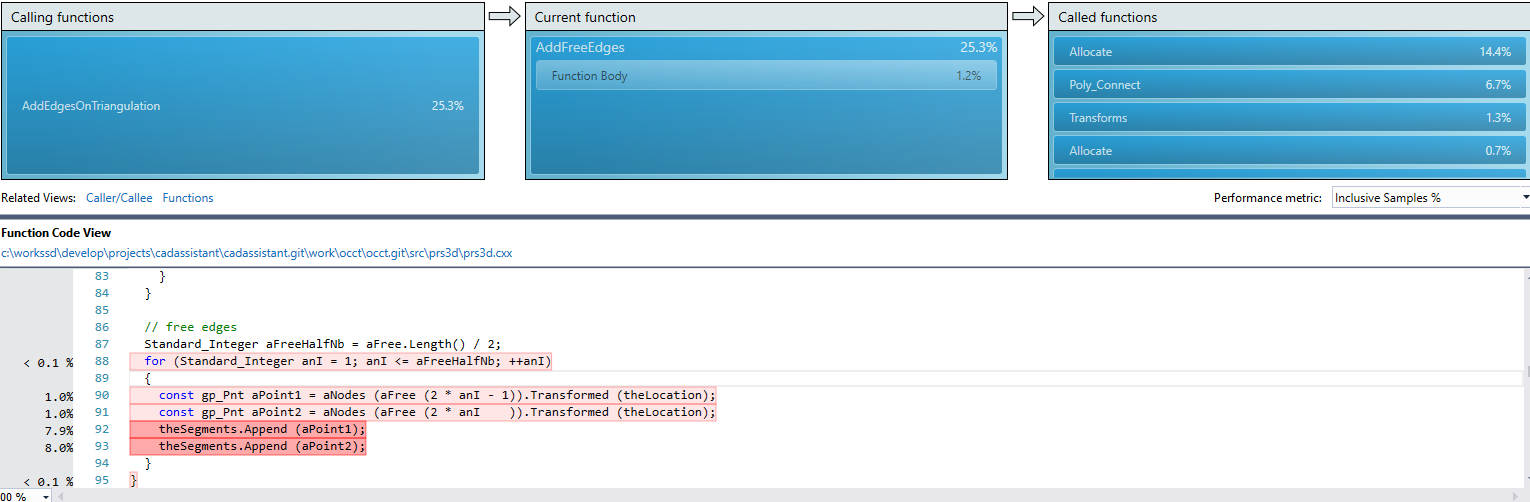This screenshot has height=502, width=1530.
Task: Click the for loop on line 88
Action: [347, 361]
